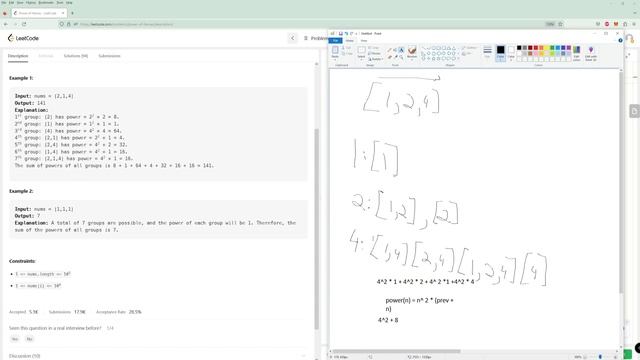Select the Eraser tool in Paint
Viewport: 640px width, 360px height.
389,57
